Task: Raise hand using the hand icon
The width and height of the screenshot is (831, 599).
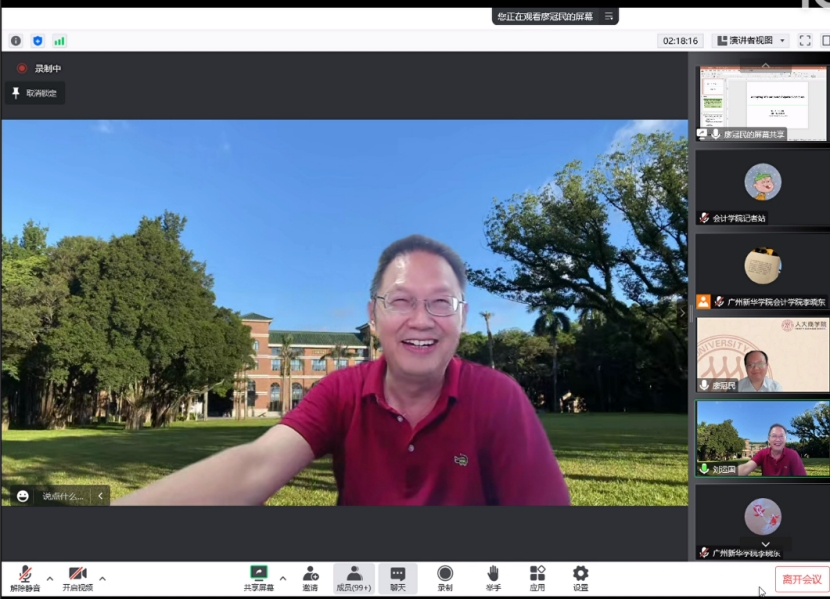Action: pyautogui.click(x=493, y=574)
